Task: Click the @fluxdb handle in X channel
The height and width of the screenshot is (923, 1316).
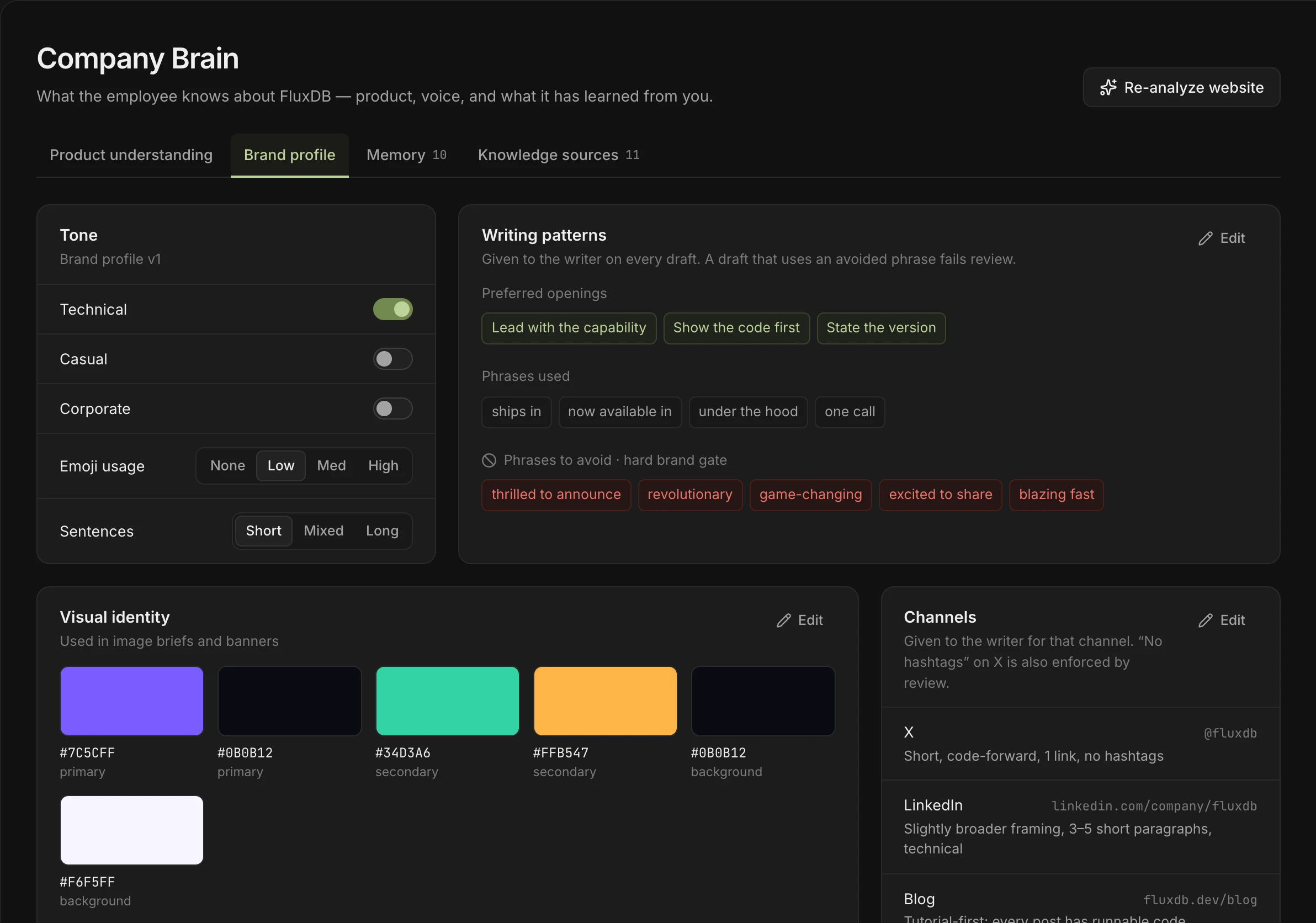Action: tap(1230, 733)
